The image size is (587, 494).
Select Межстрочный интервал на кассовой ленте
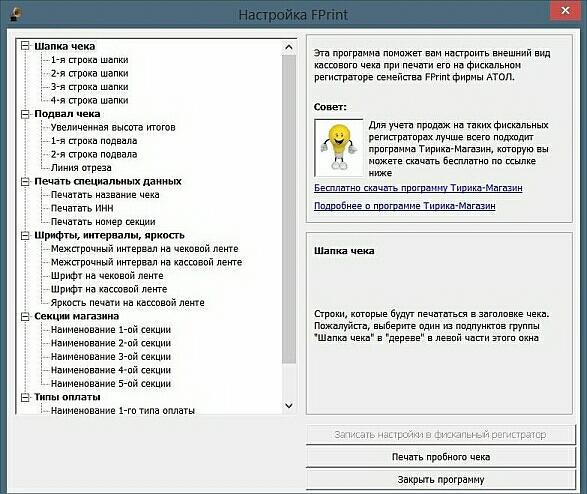(146, 262)
